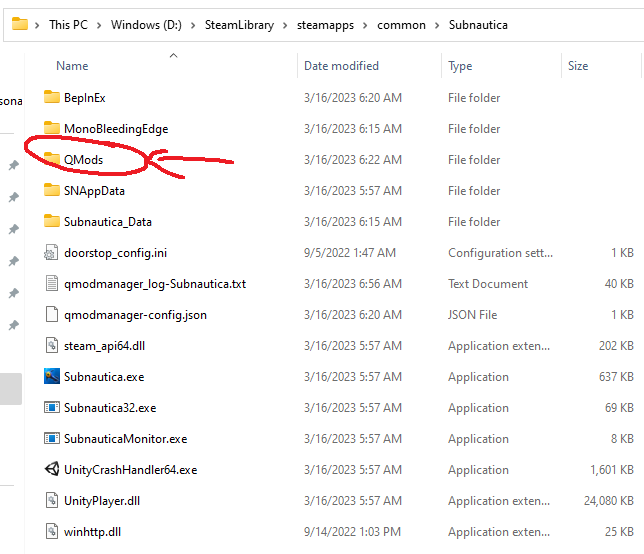
Task: Expand chevron after common breadcrumb
Action: [437, 25]
